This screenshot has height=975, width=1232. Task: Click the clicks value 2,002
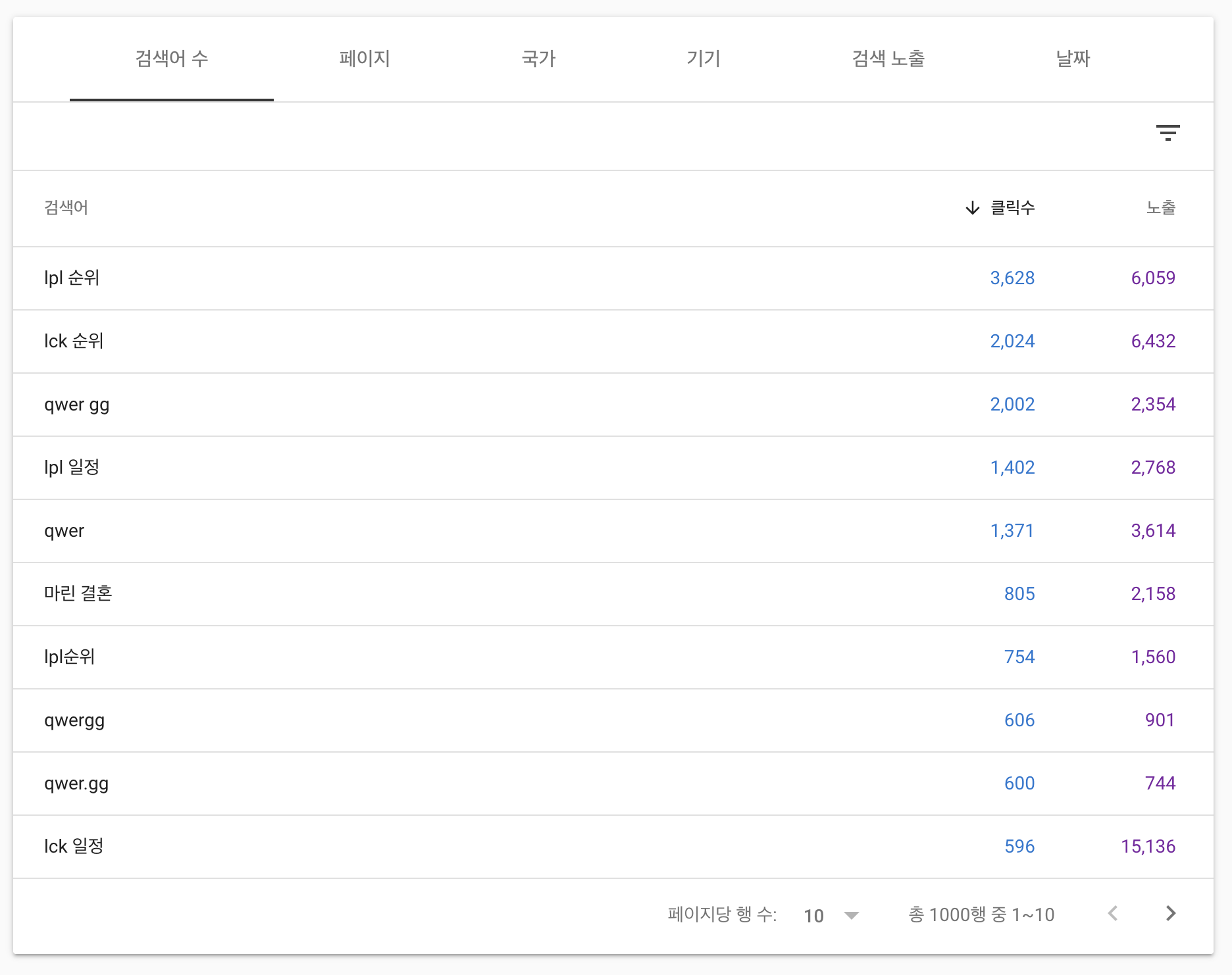pyautogui.click(x=1012, y=405)
